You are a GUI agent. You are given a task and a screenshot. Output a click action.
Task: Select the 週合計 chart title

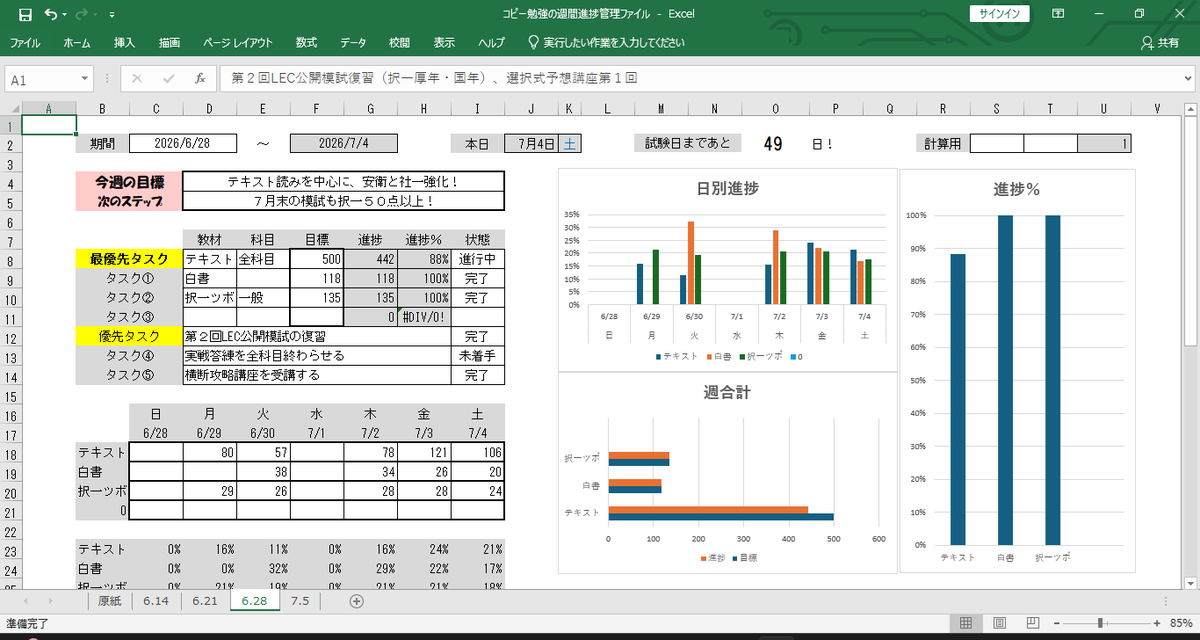coord(727,392)
